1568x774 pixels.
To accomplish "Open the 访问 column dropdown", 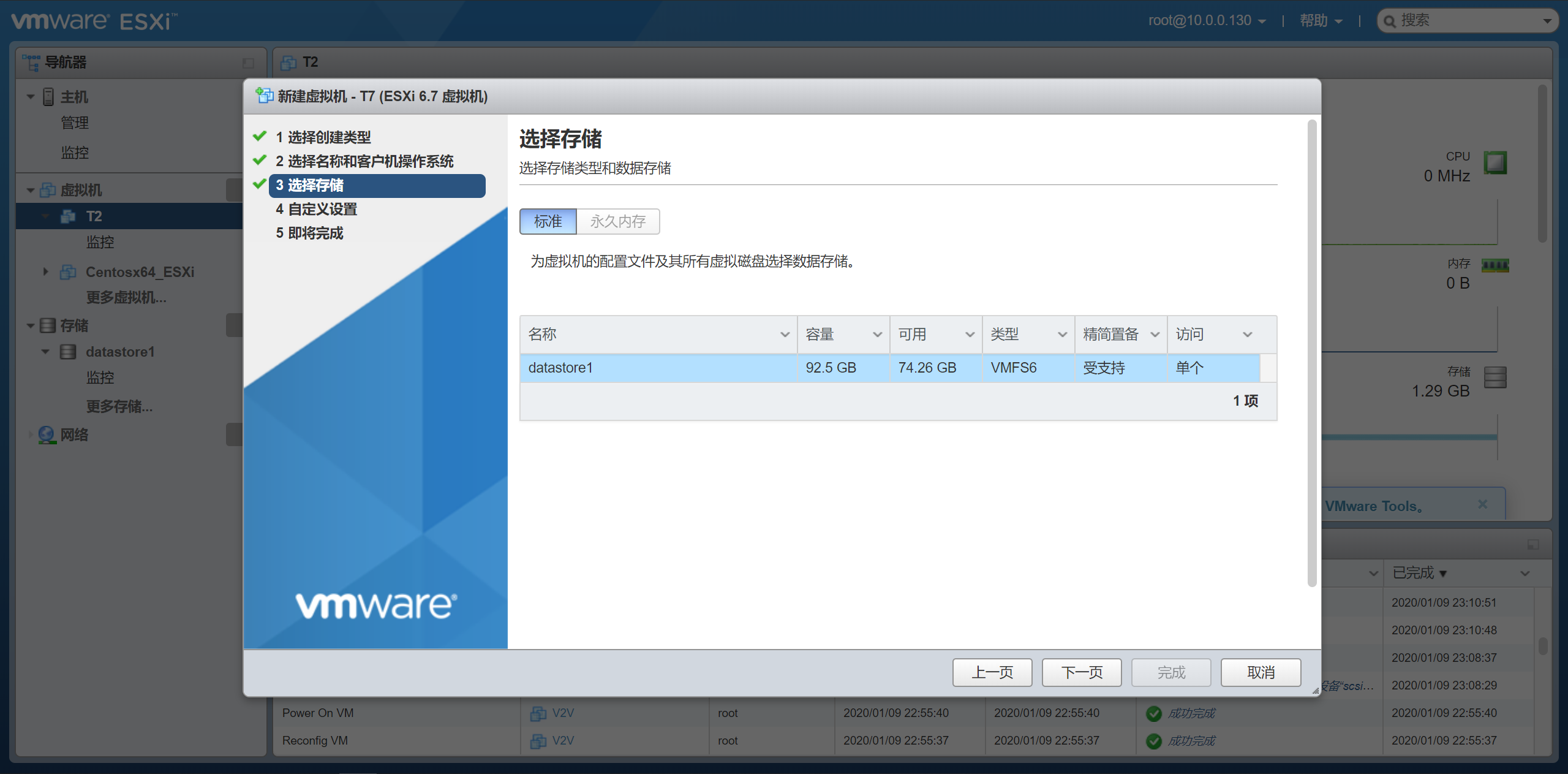I will 1248,335.
